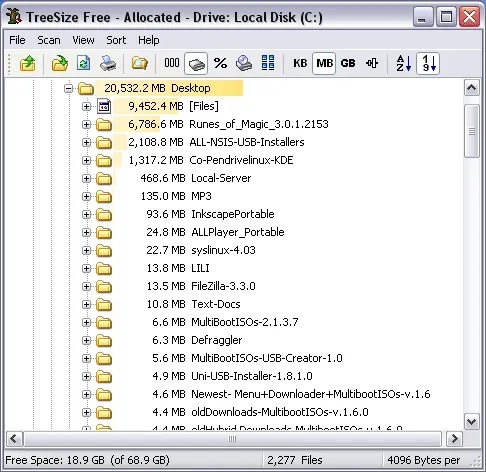Image resolution: width=486 pixels, height=472 pixels.
Task: Click the grid details view icon
Action: [268, 63]
